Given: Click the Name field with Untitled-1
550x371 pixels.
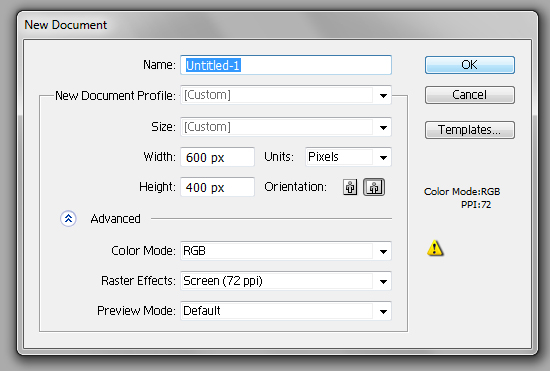Looking at the screenshot, I should pyautogui.click(x=286, y=65).
